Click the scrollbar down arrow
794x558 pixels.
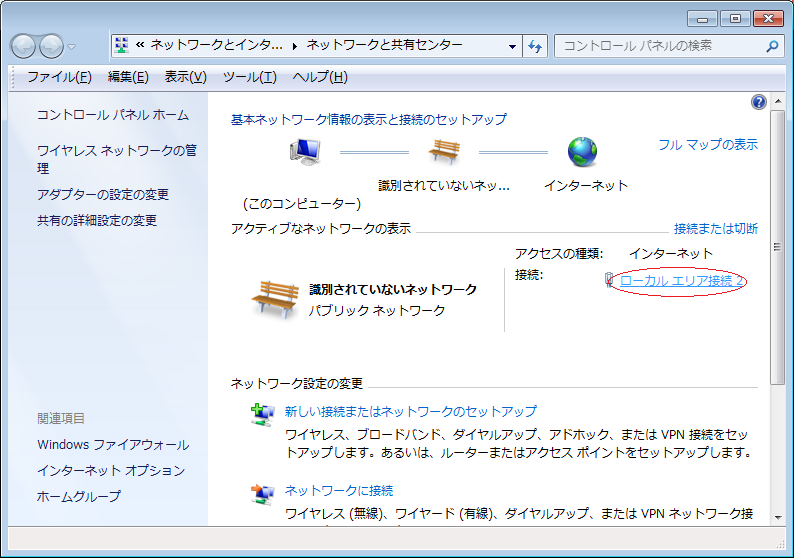click(x=777, y=517)
